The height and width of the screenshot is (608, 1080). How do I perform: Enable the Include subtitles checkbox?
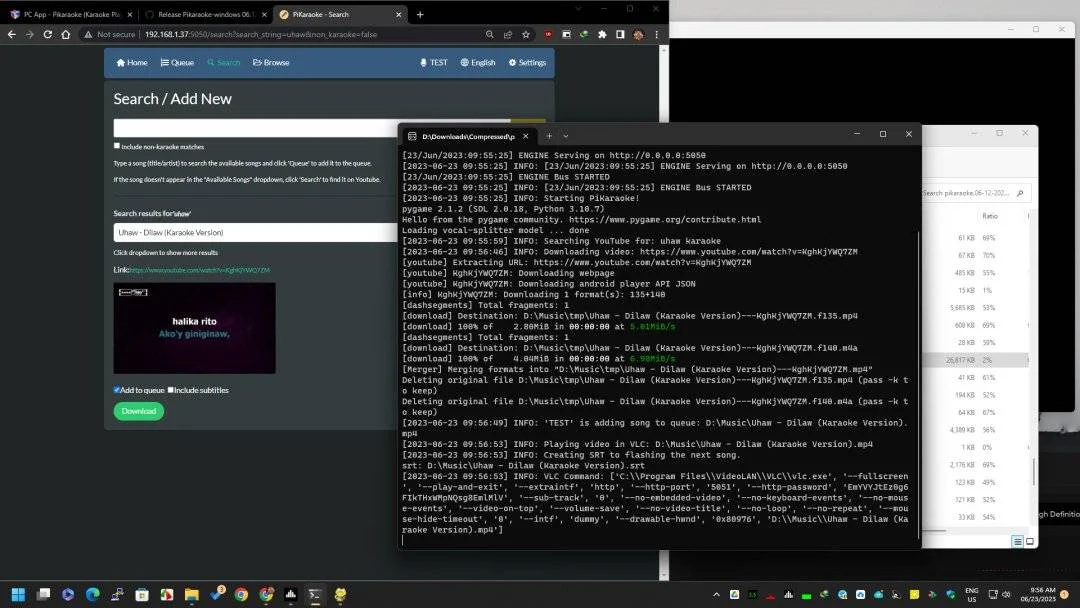[171, 390]
